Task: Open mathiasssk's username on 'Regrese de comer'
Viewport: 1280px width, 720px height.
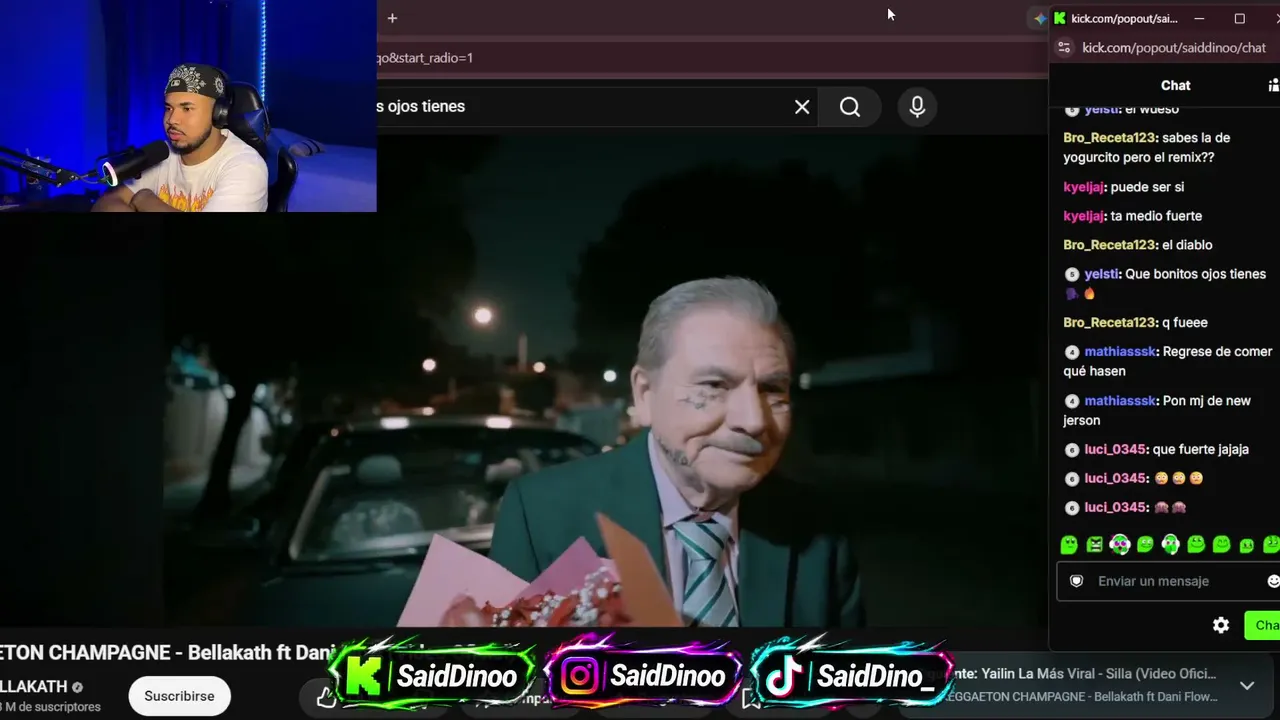Action: coord(1121,352)
